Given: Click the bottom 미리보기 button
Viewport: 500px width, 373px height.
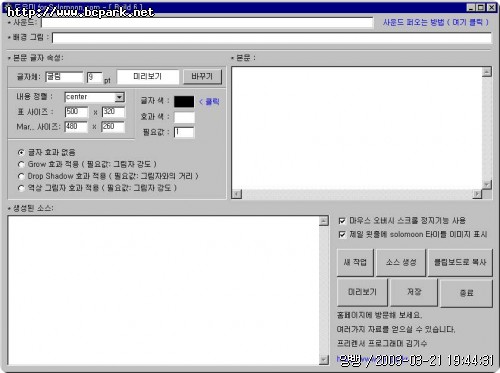Looking at the screenshot, I should click(x=362, y=292).
